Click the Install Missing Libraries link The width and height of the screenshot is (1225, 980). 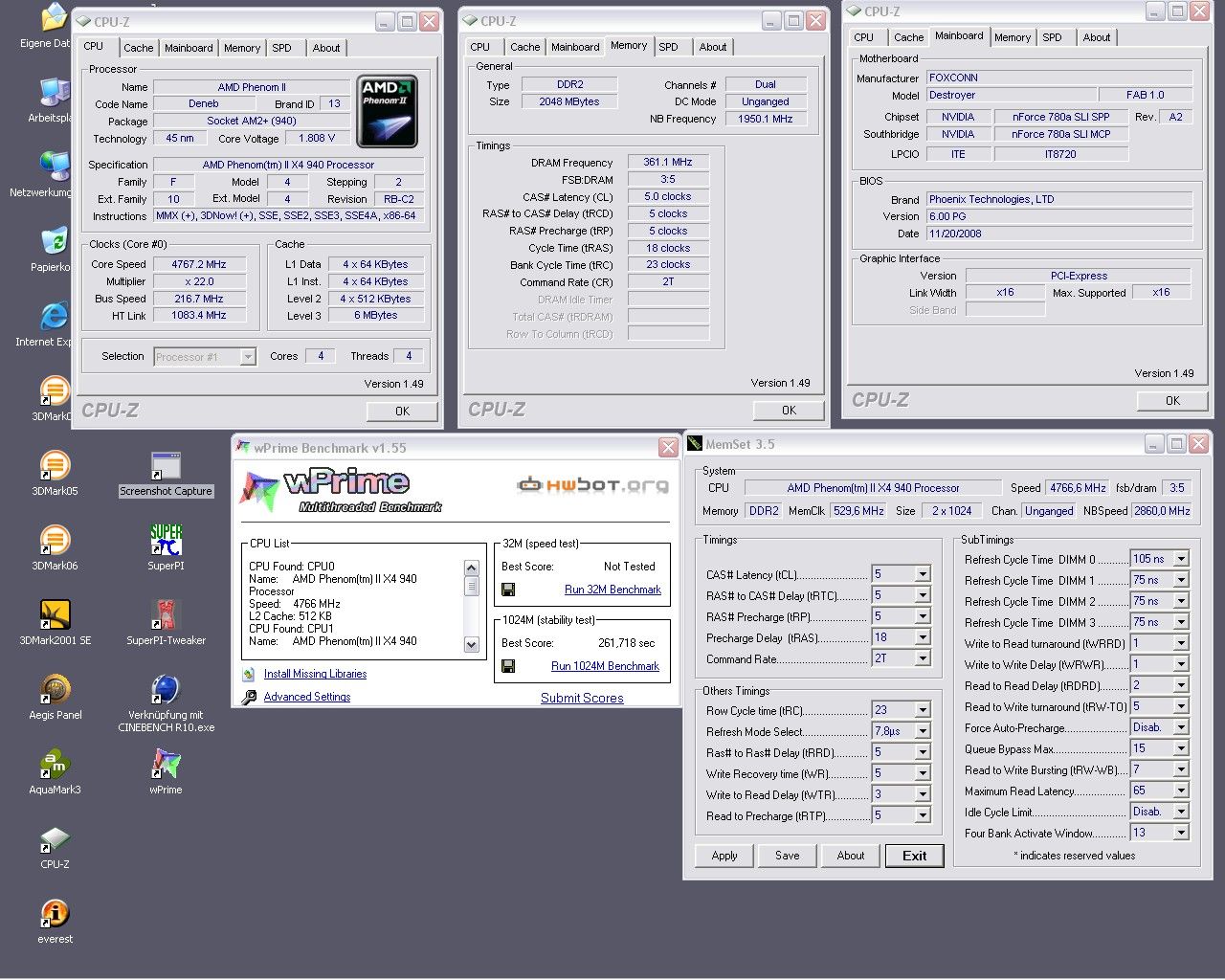(315, 674)
